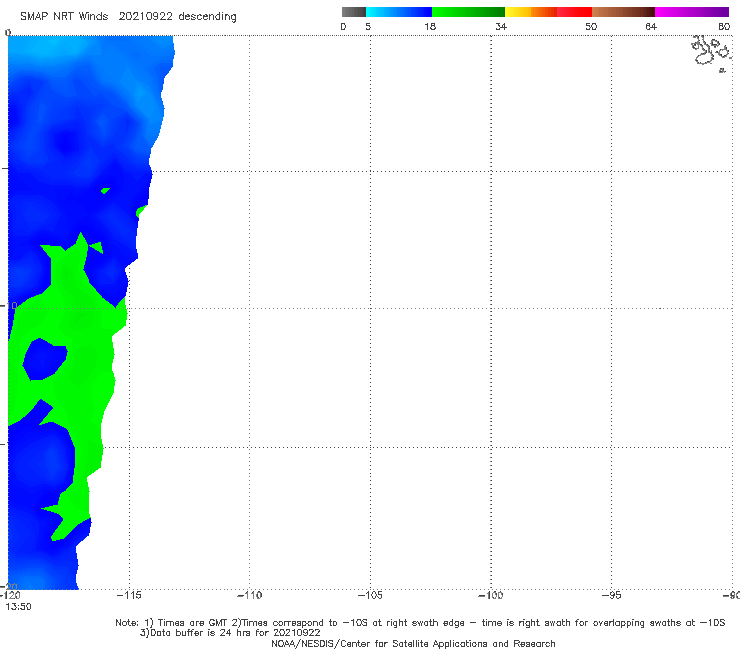Click the color bar label '5'

click(368, 27)
